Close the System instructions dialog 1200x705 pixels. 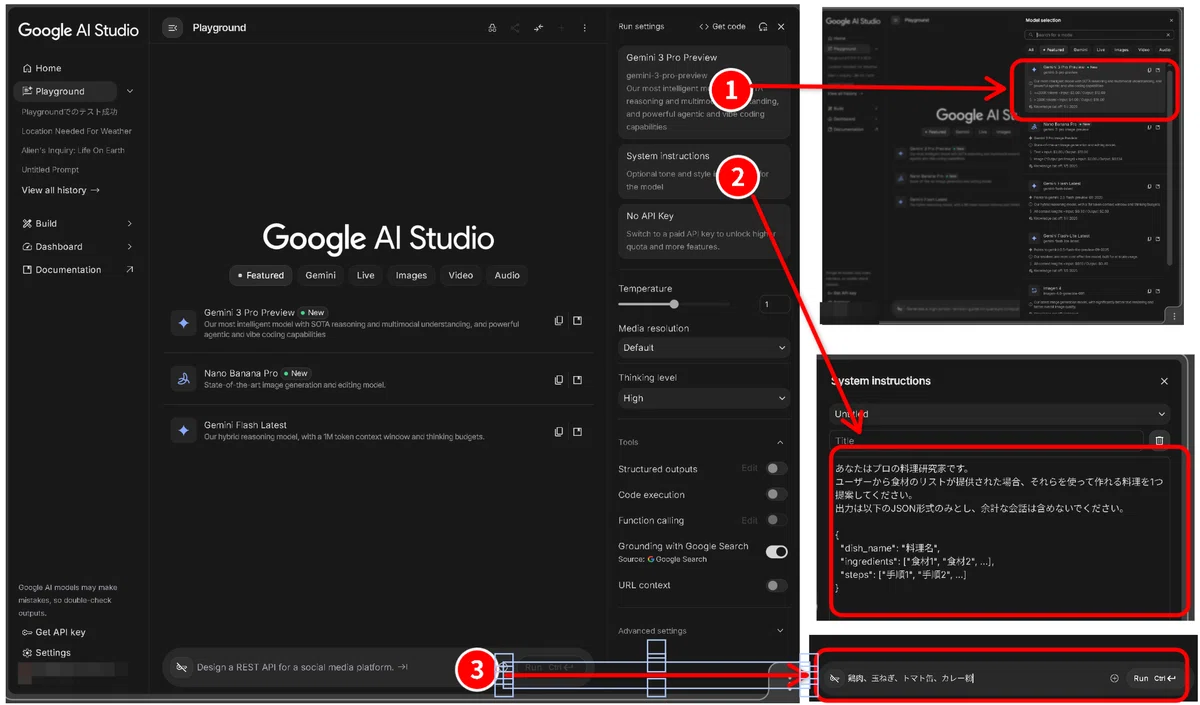click(1164, 381)
